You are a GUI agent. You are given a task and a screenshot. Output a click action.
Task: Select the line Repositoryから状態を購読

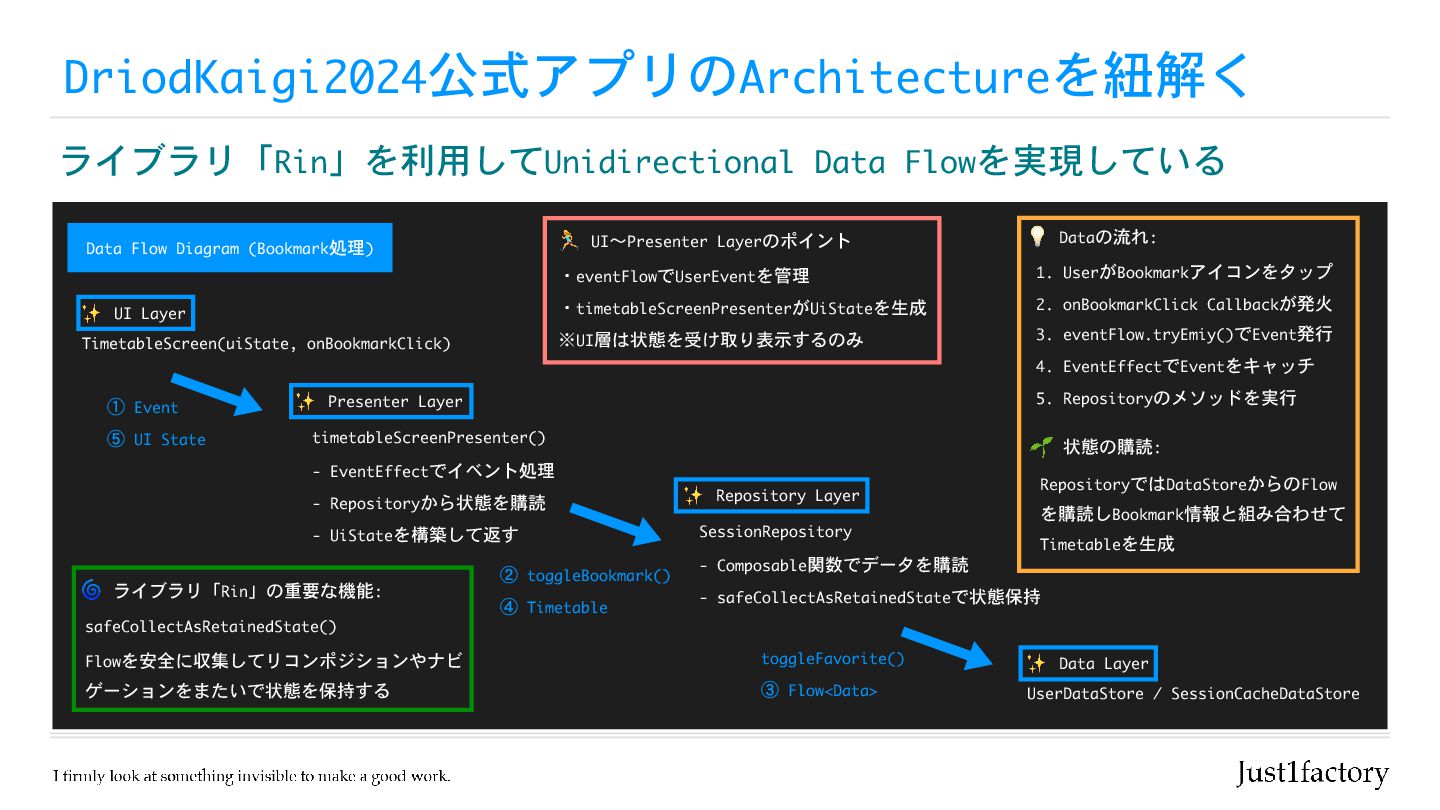point(429,503)
